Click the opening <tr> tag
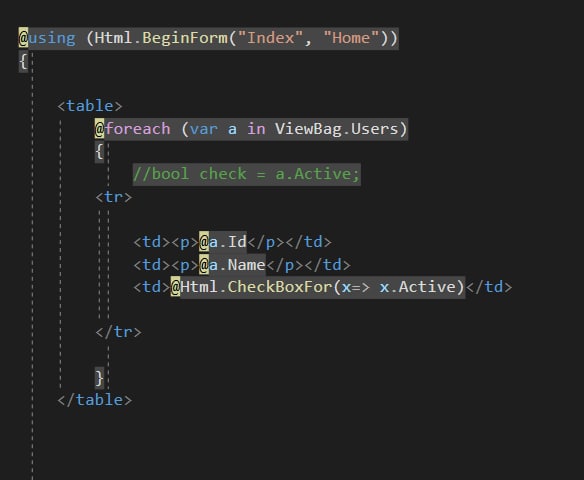This screenshot has height=480, width=584. (114, 197)
